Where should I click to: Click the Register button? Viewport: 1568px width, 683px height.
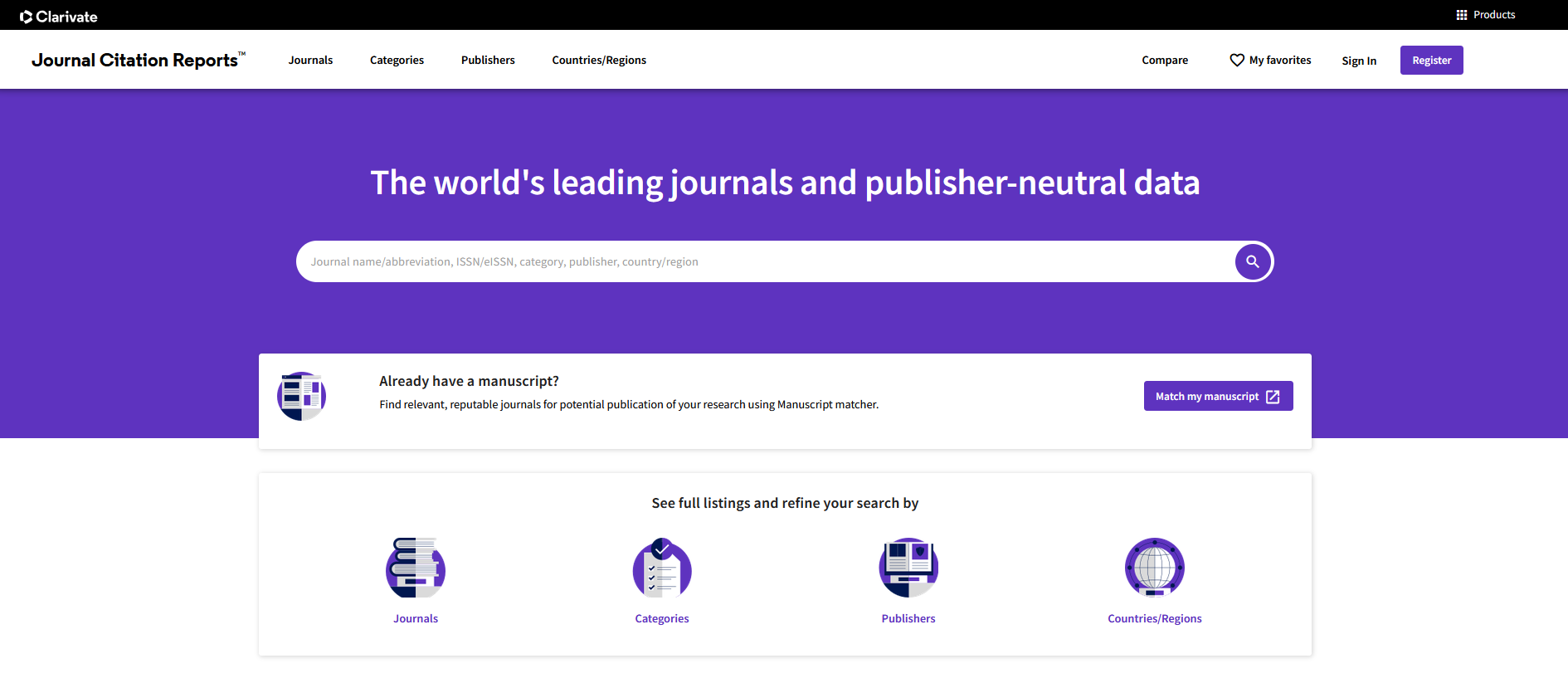point(1432,60)
